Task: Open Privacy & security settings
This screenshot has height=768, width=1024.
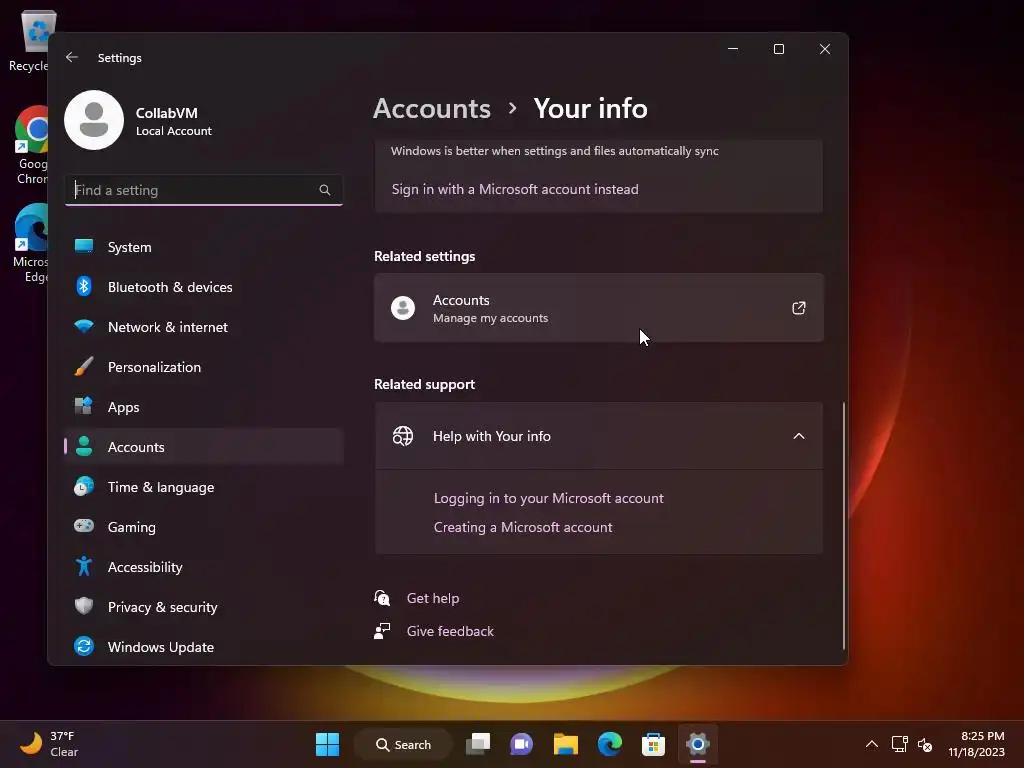Action: pos(204,607)
